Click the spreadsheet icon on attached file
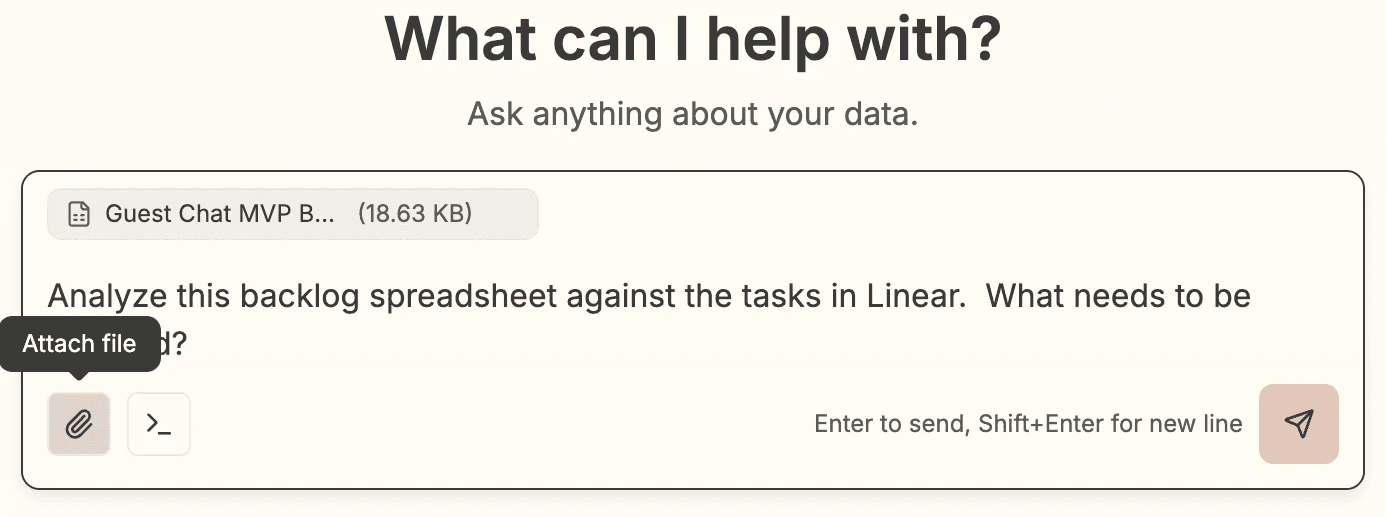Screen dimensions: 1387x517 (79, 214)
